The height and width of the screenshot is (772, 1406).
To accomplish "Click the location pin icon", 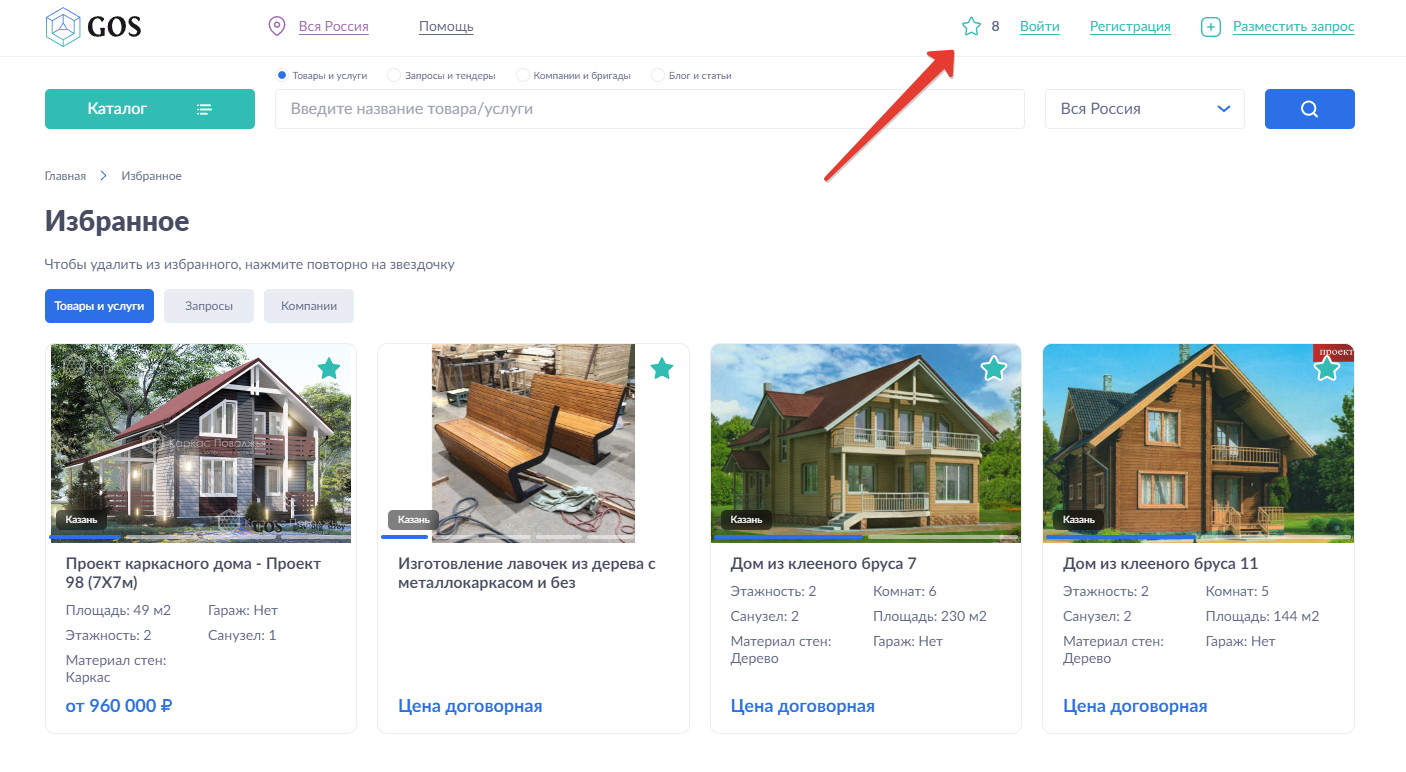I will pyautogui.click(x=277, y=27).
